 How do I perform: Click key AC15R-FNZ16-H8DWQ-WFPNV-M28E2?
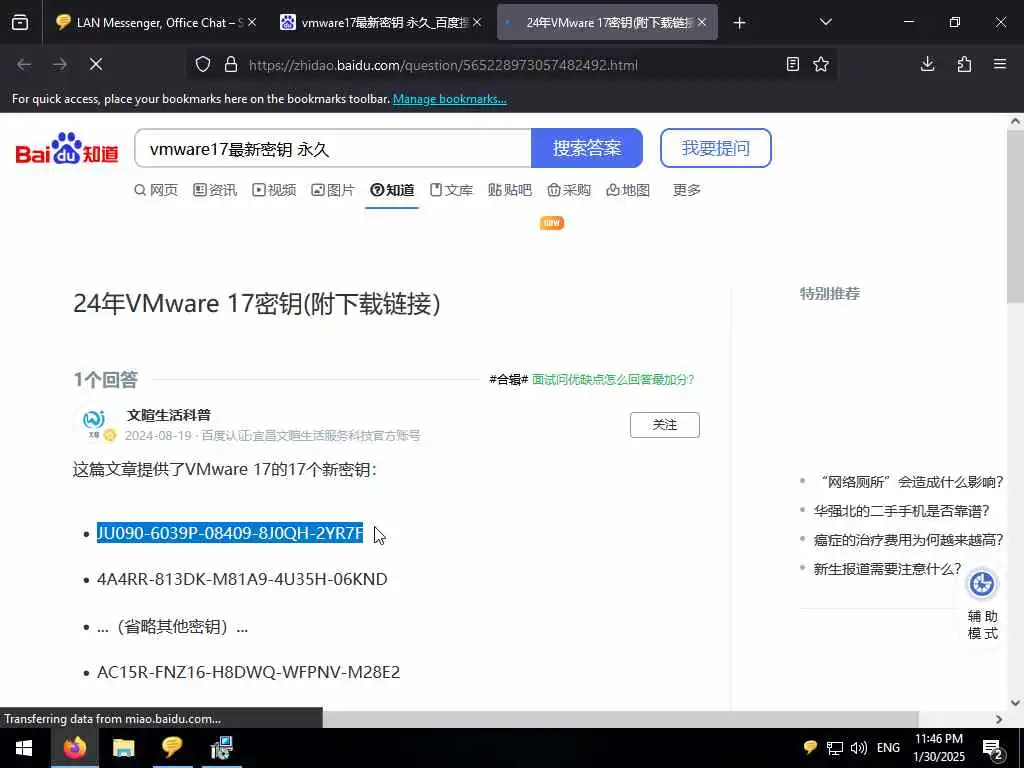(248, 672)
